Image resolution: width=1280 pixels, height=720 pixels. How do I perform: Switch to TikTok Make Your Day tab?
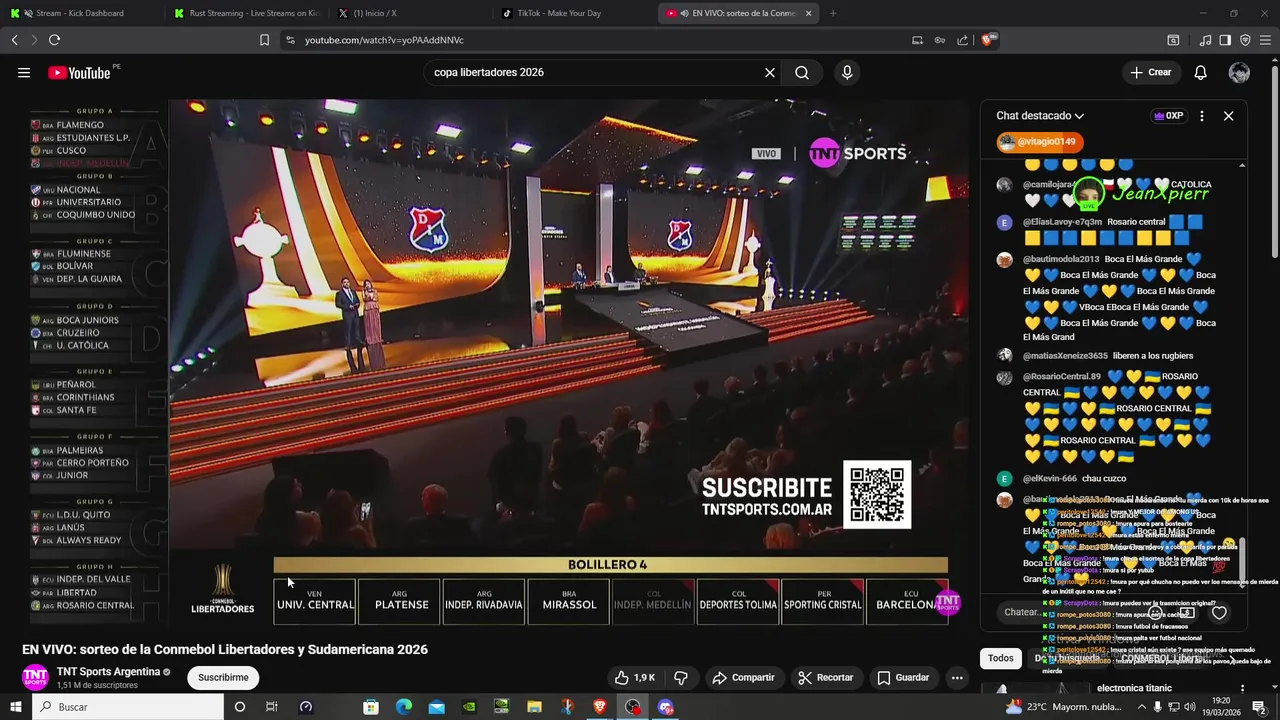pyautogui.click(x=575, y=13)
